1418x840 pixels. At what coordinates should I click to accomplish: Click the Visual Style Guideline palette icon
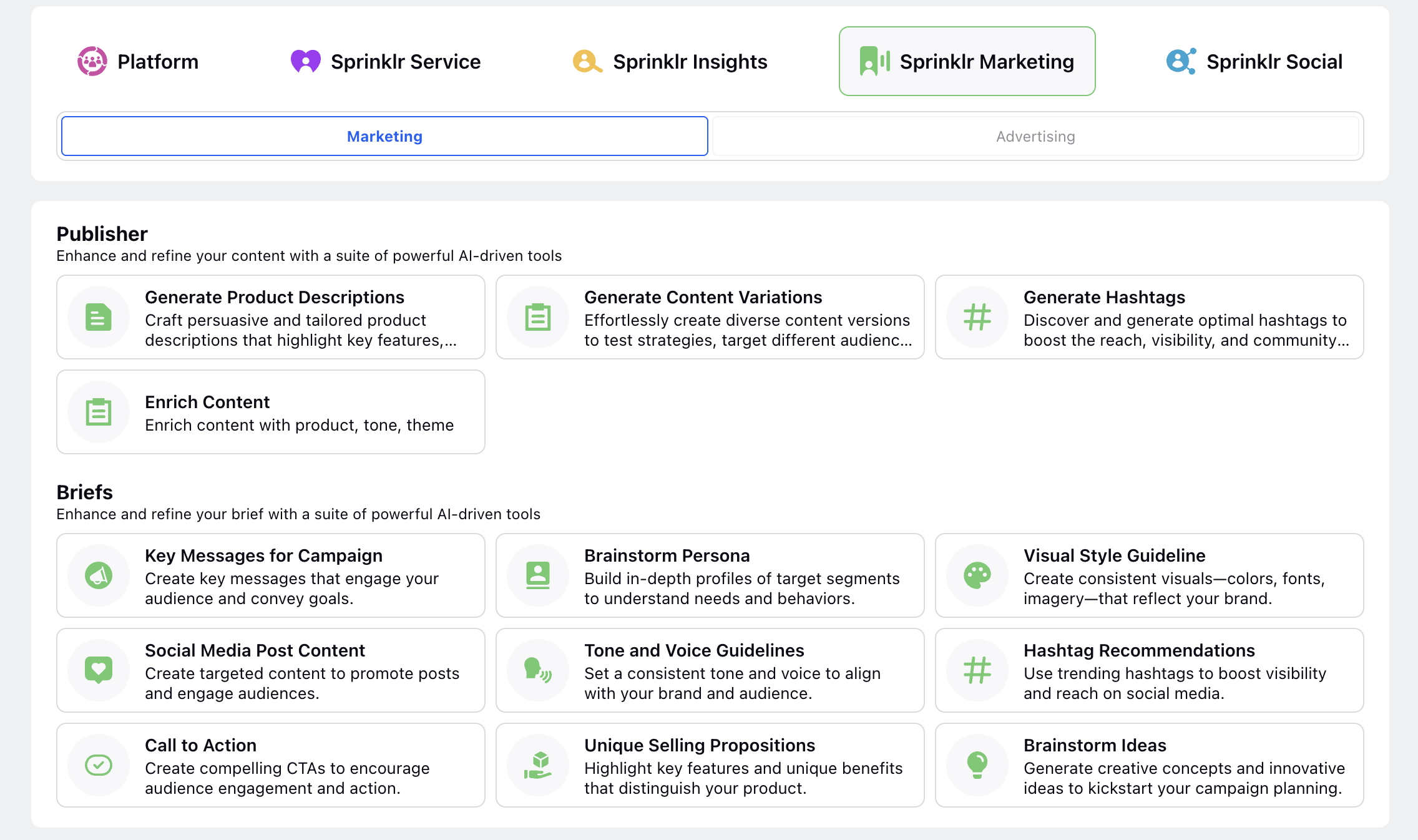(977, 575)
